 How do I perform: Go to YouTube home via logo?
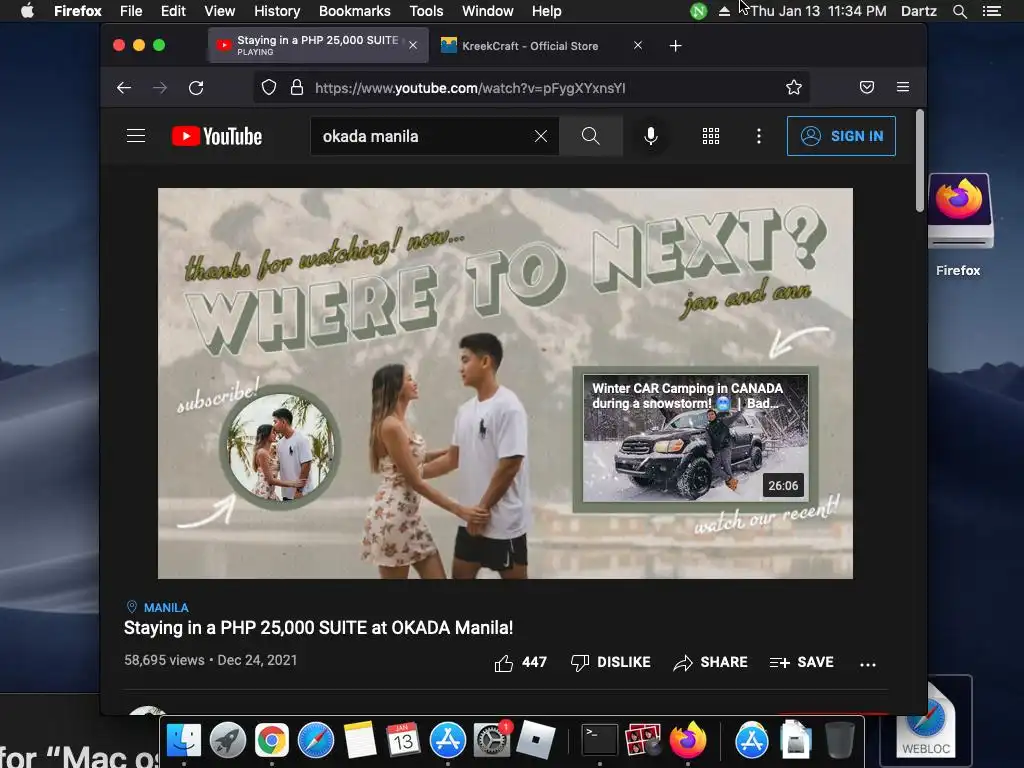click(217, 136)
